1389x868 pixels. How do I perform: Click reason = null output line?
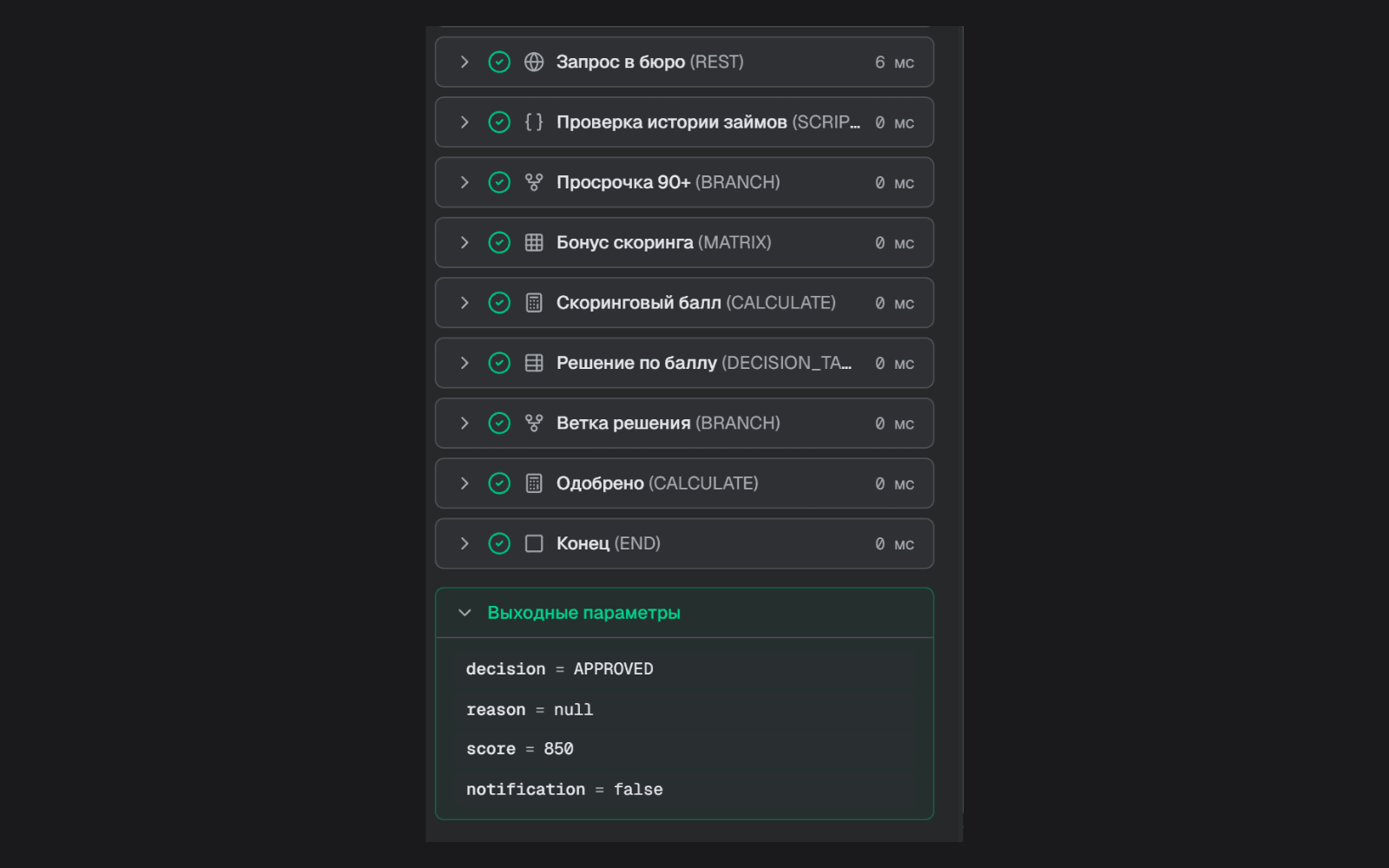[x=530, y=710]
